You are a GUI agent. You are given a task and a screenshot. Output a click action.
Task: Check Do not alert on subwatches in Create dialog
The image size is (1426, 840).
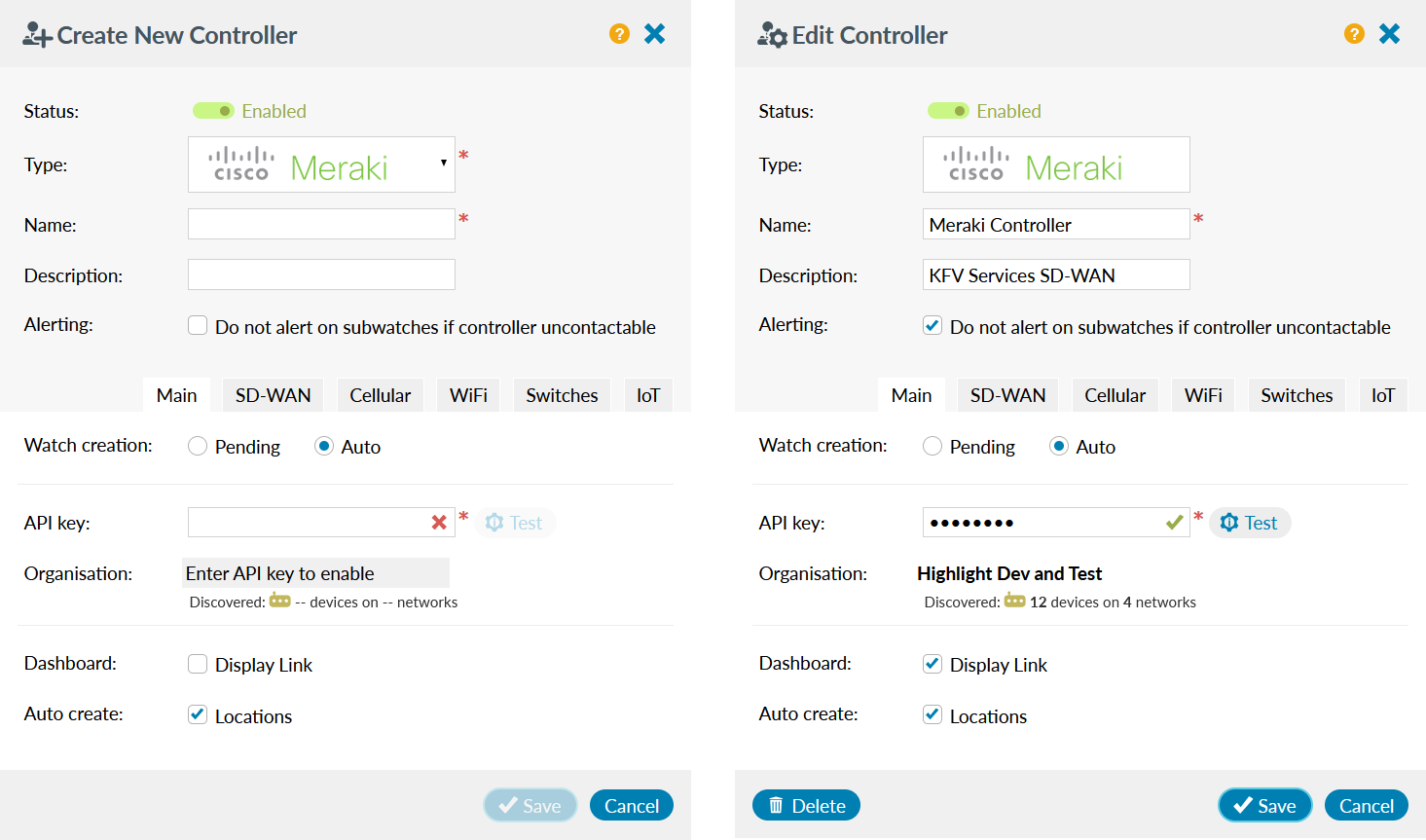(198, 325)
